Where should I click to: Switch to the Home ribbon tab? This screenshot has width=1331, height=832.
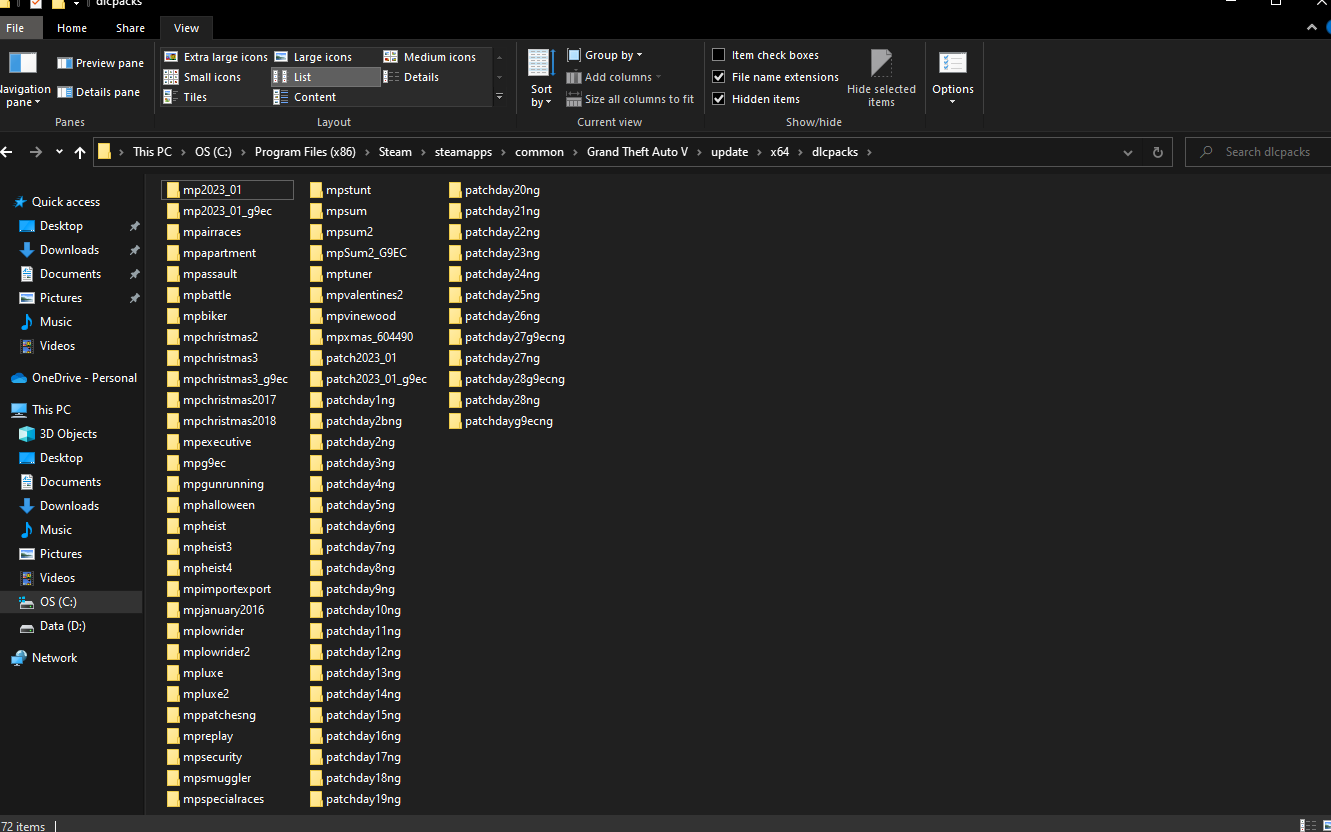click(x=72, y=28)
